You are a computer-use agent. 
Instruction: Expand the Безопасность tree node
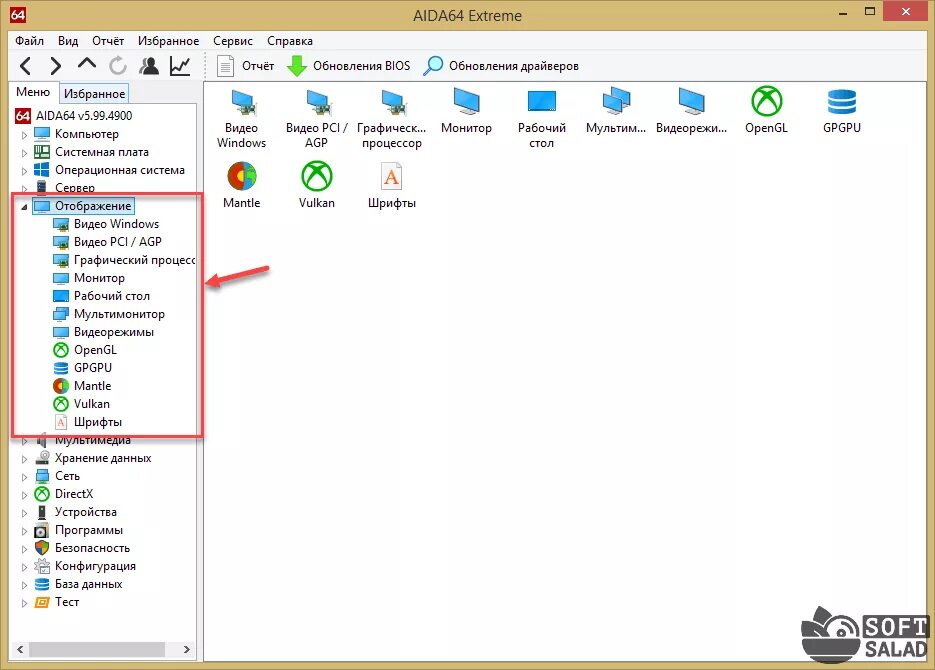point(24,549)
